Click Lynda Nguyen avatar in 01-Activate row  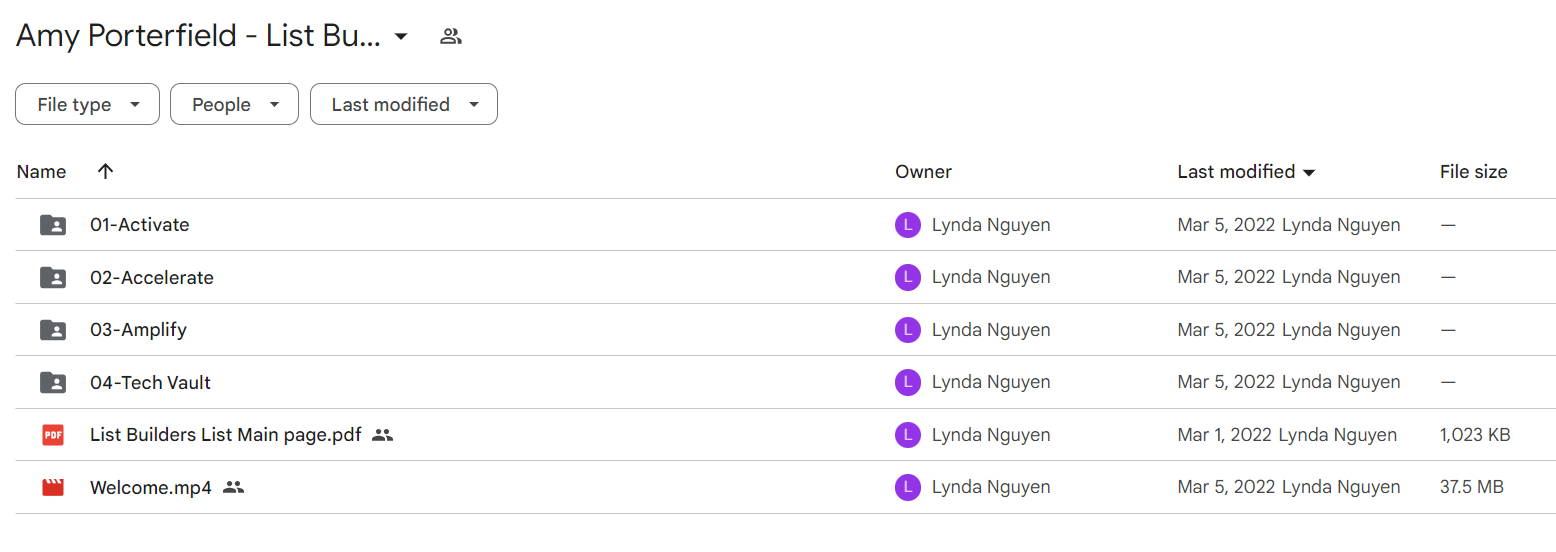[x=907, y=225]
